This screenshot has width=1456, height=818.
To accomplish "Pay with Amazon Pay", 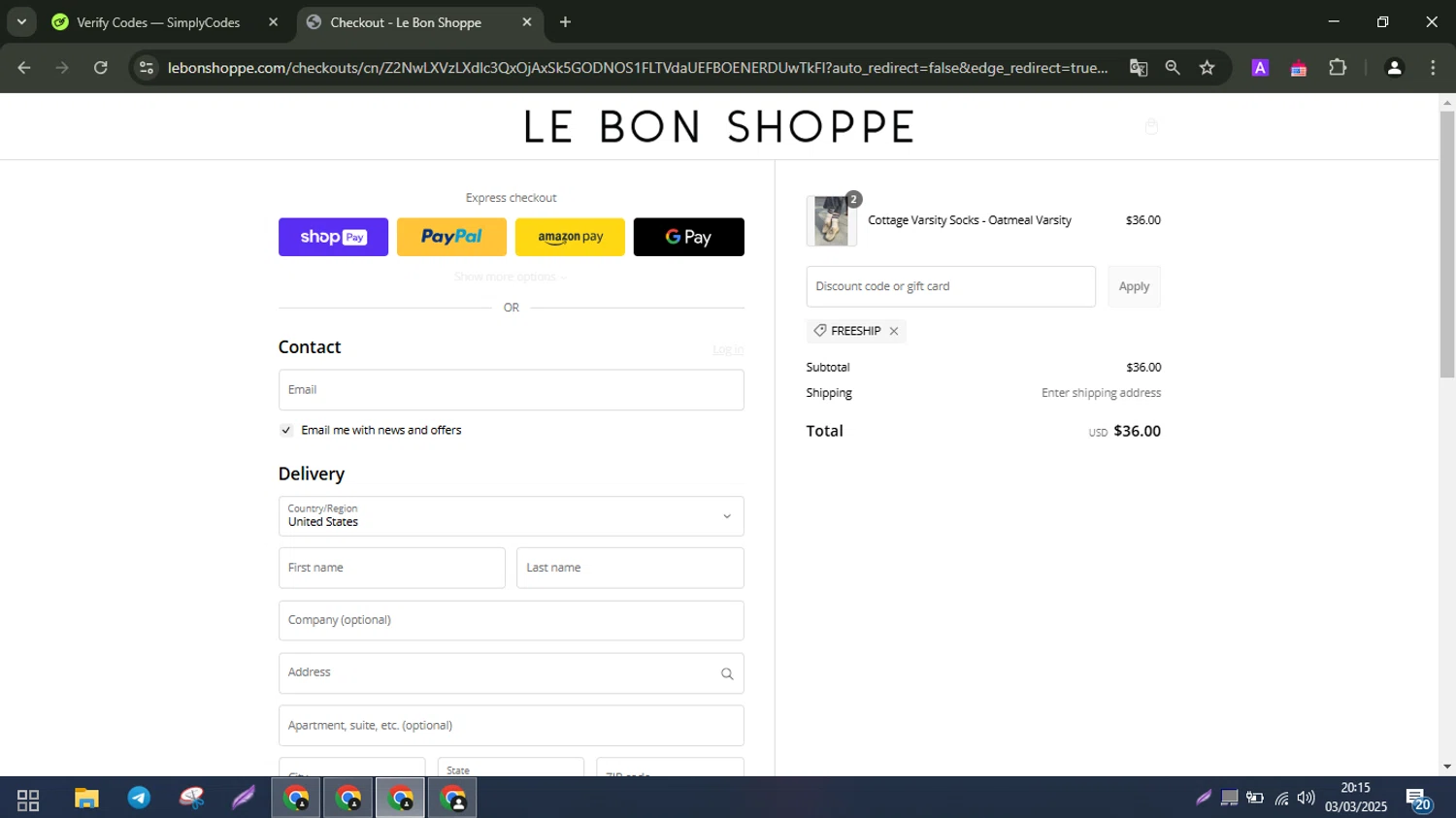I will click(x=570, y=237).
